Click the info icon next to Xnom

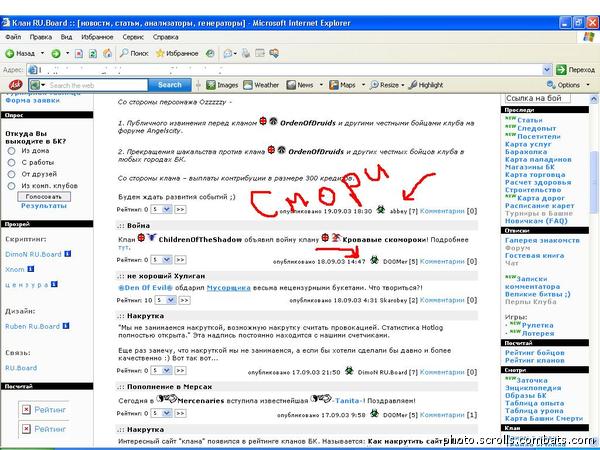[x=31, y=269]
